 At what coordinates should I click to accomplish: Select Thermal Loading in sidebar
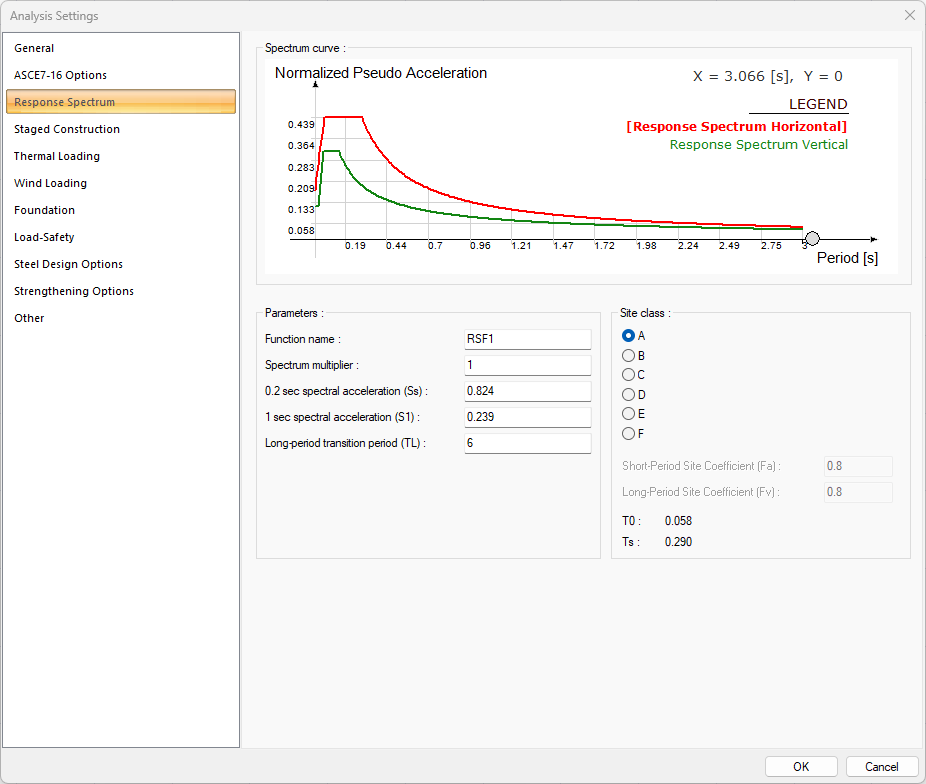click(57, 156)
